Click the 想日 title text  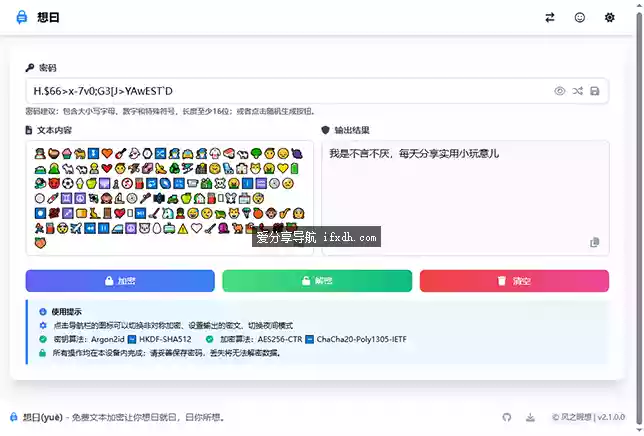[x=48, y=17]
